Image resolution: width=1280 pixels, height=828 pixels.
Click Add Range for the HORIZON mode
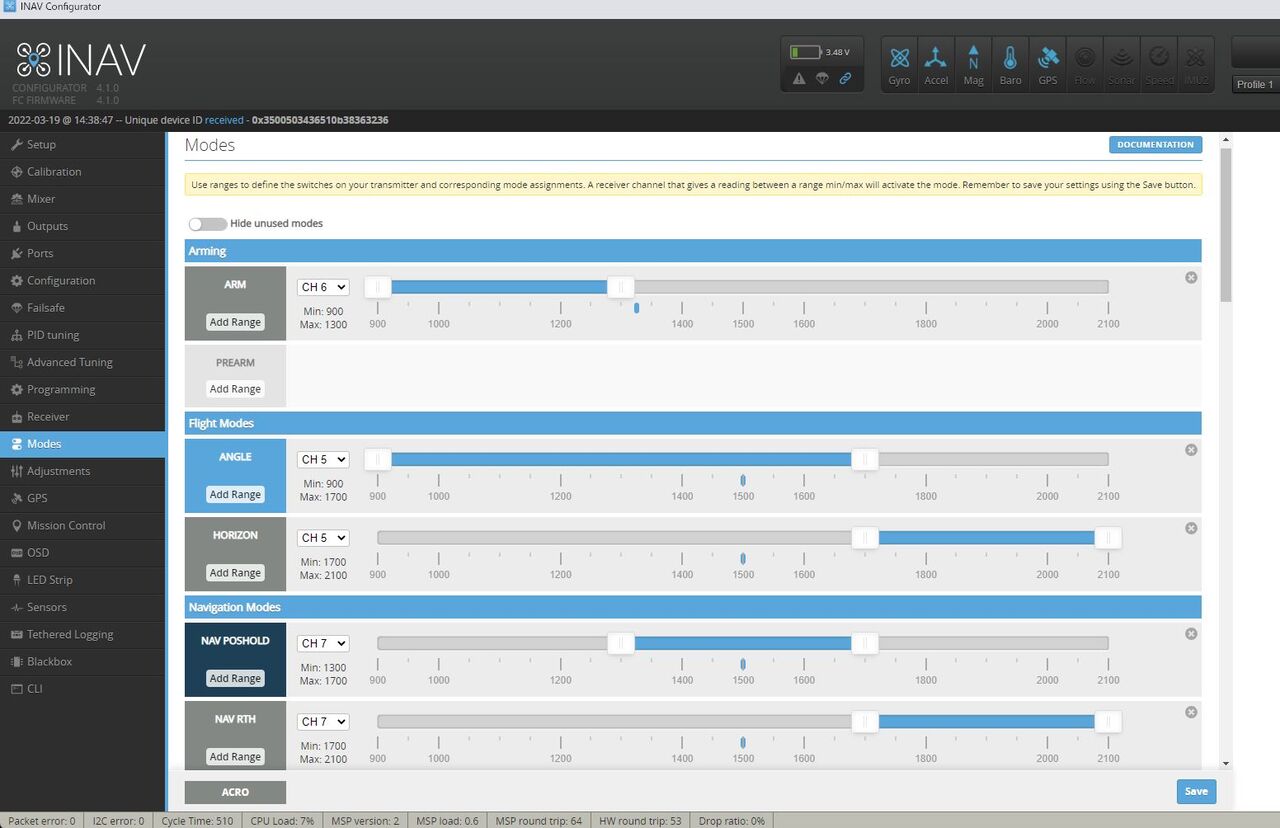pyautogui.click(x=235, y=573)
